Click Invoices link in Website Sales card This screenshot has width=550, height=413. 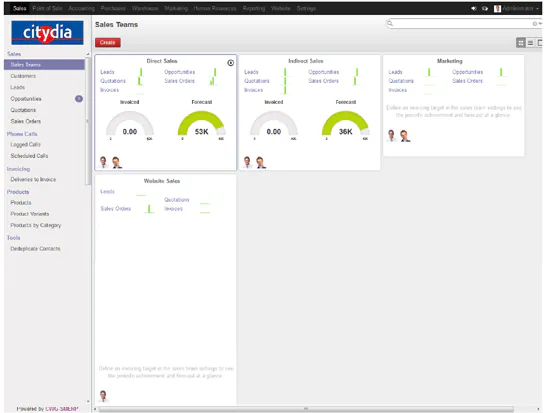click(174, 208)
